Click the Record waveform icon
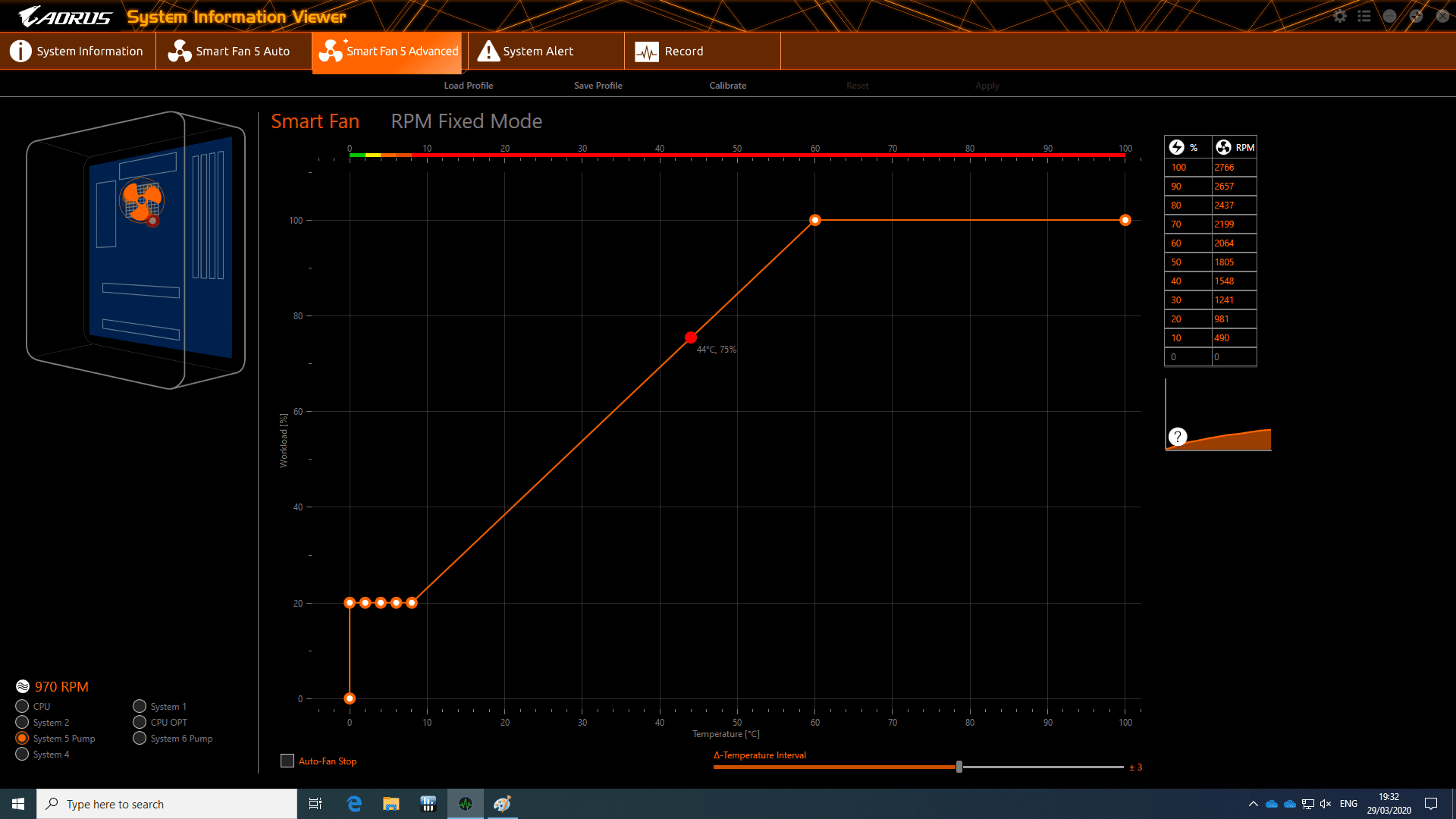The image size is (1456, 819). [x=647, y=52]
